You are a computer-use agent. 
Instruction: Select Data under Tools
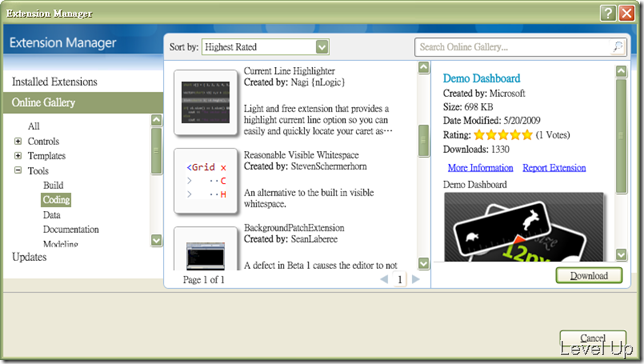[x=52, y=215]
